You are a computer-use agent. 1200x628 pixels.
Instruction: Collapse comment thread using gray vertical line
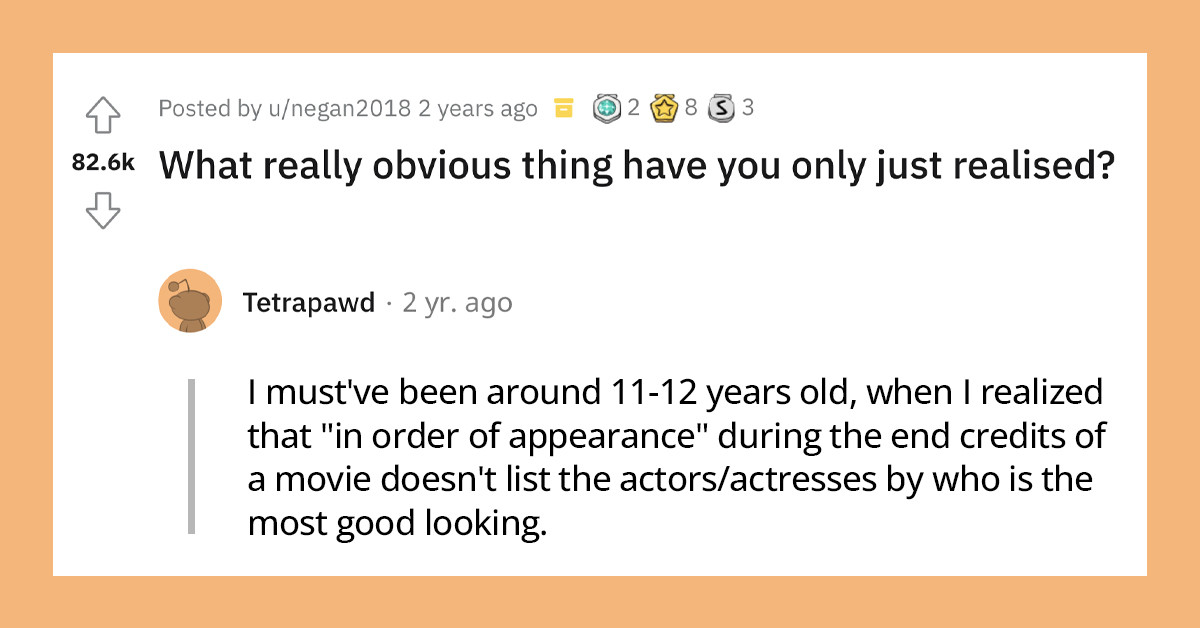(x=190, y=455)
